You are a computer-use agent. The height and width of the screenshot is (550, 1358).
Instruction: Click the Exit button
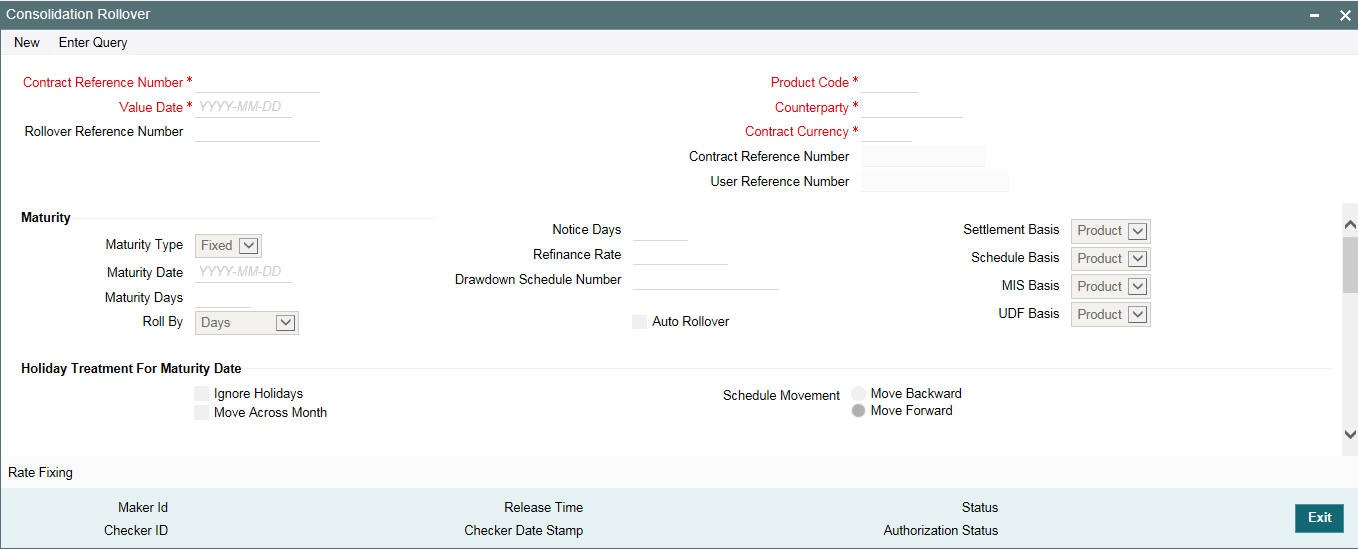[1320, 518]
